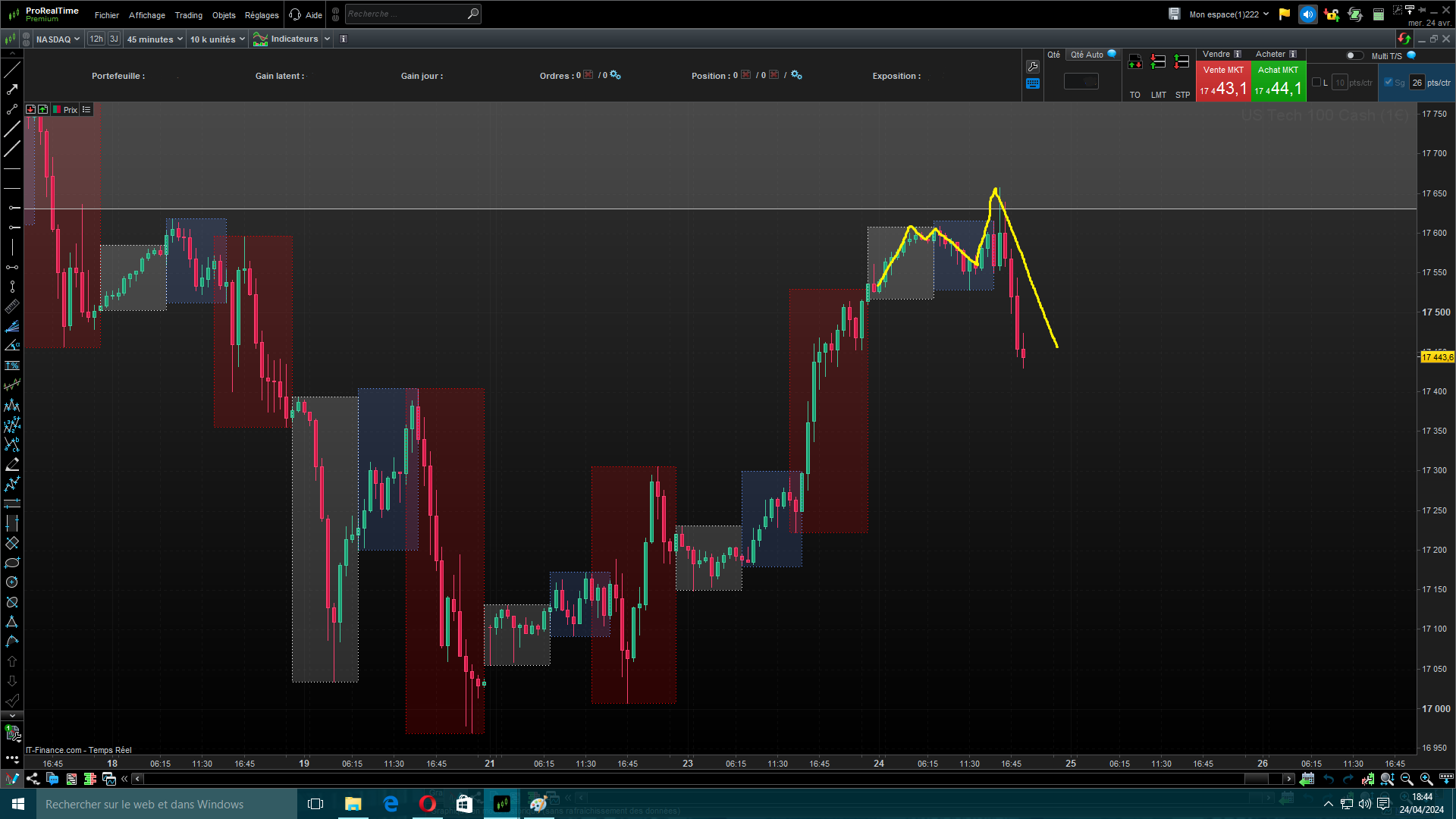Open the Réglages menu

pyautogui.click(x=262, y=15)
